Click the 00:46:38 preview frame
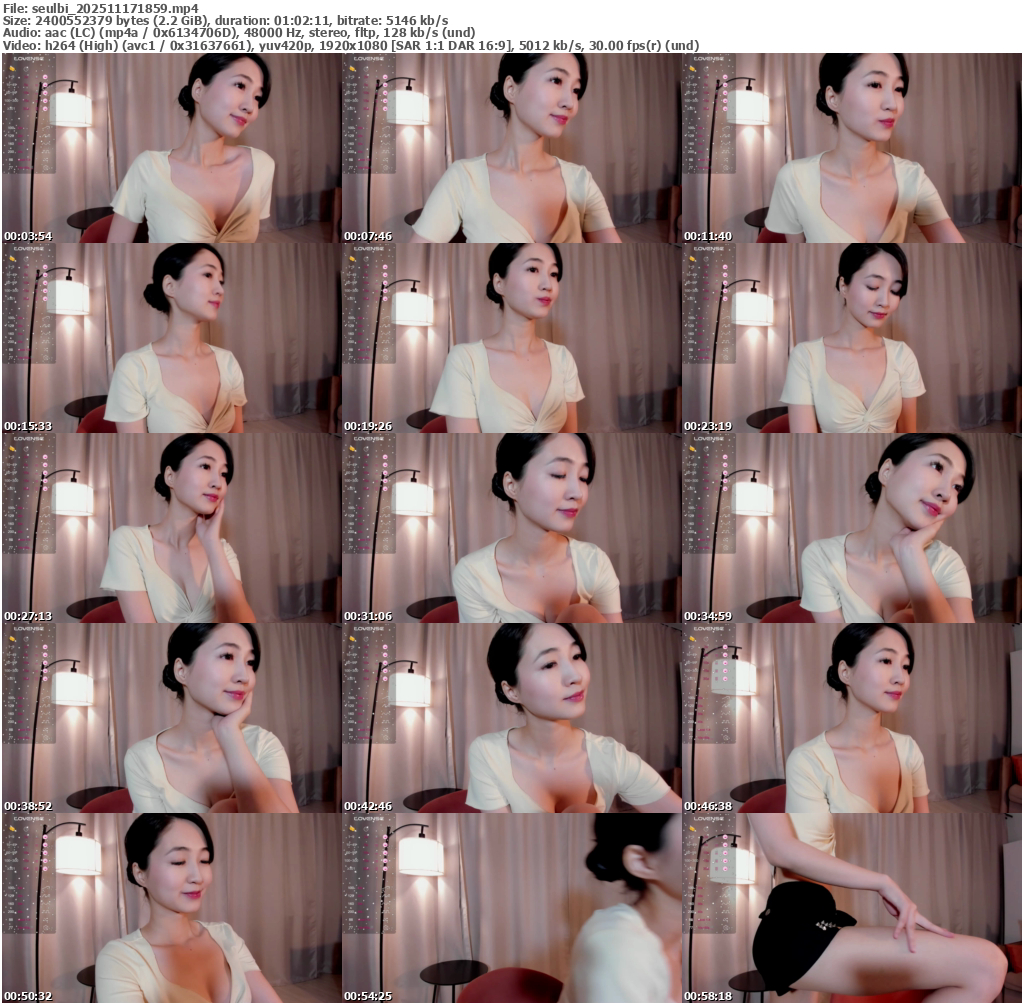Viewport: 1024px width, 1003px height. [x=851, y=718]
